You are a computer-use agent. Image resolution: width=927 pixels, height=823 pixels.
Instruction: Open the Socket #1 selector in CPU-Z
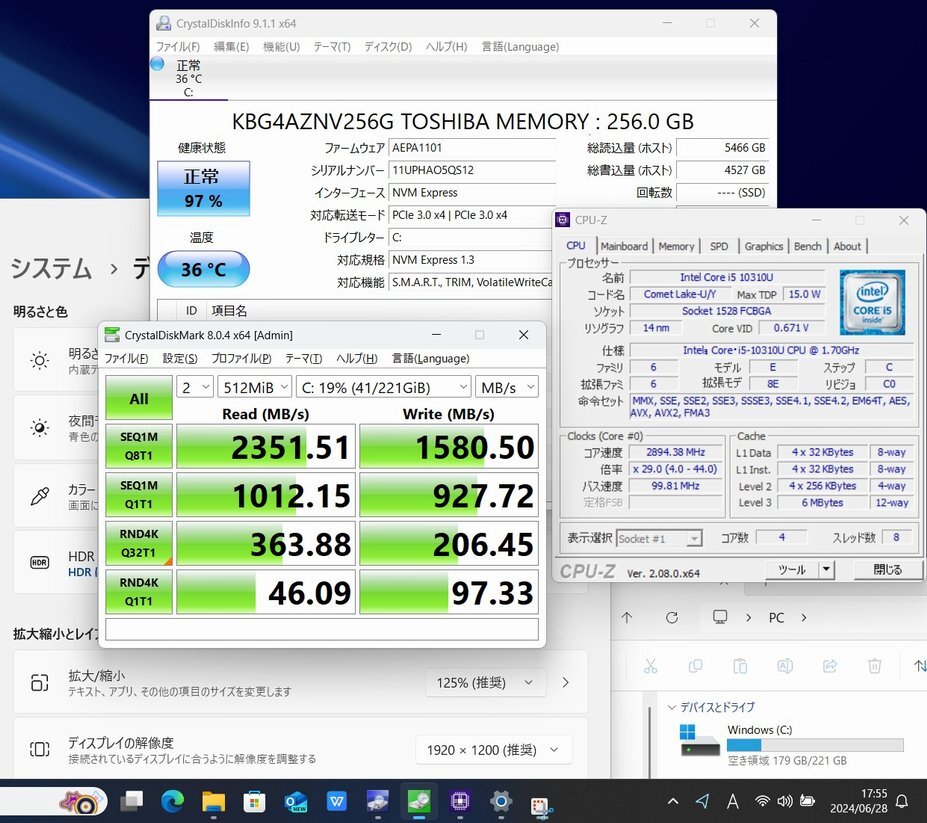(x=659, y=539)
